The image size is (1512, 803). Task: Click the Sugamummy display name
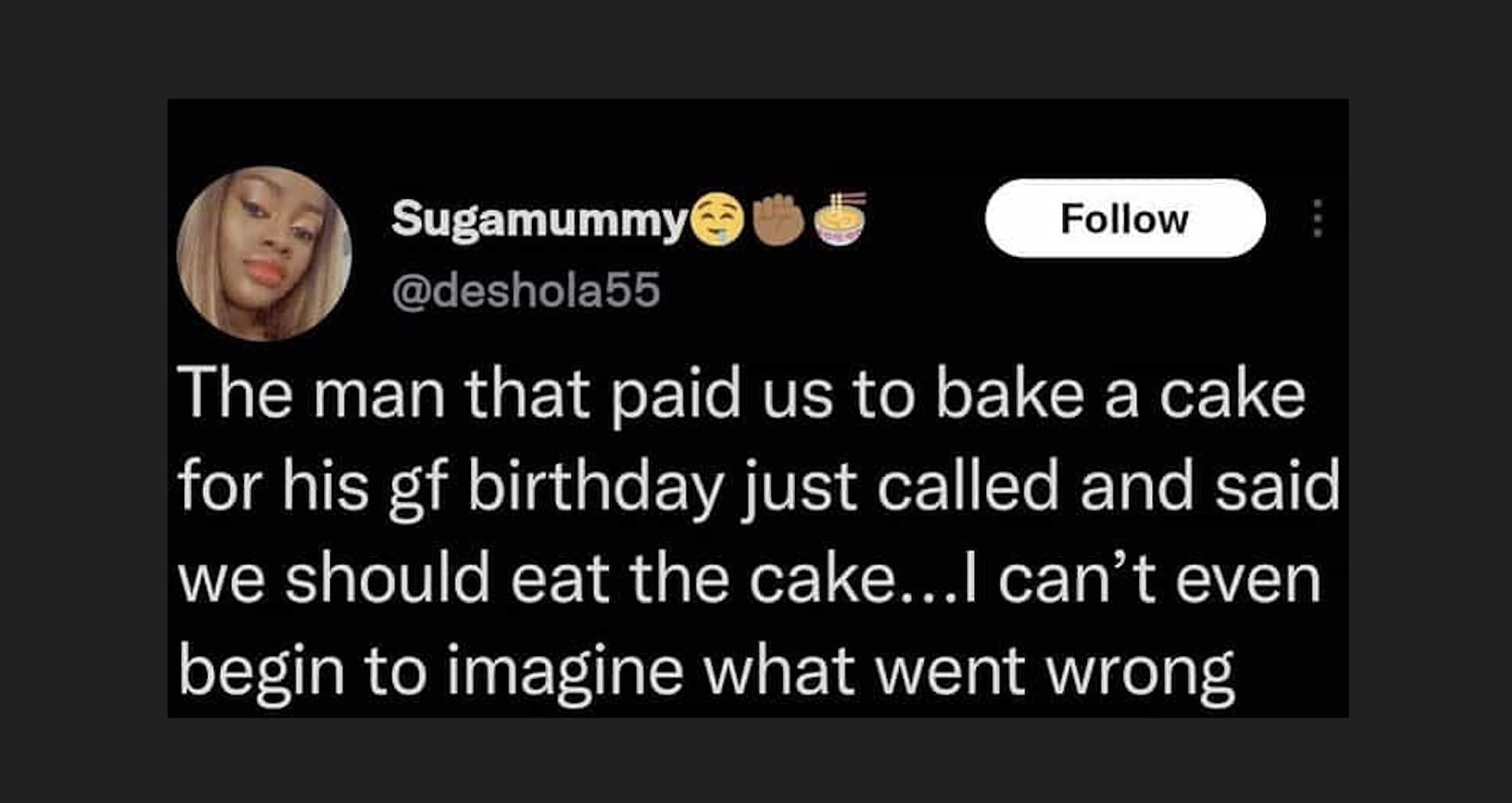click(x=539, y=219)
